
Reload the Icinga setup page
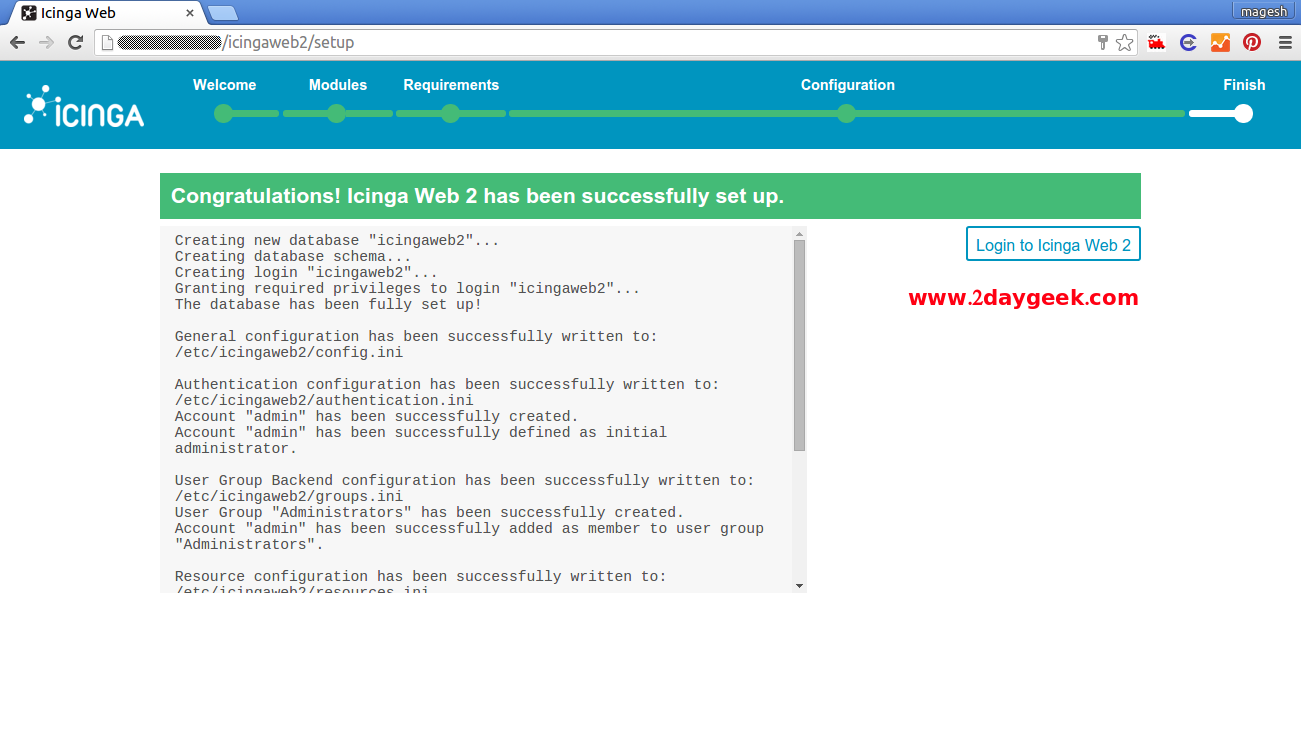(x=75, y=42)
